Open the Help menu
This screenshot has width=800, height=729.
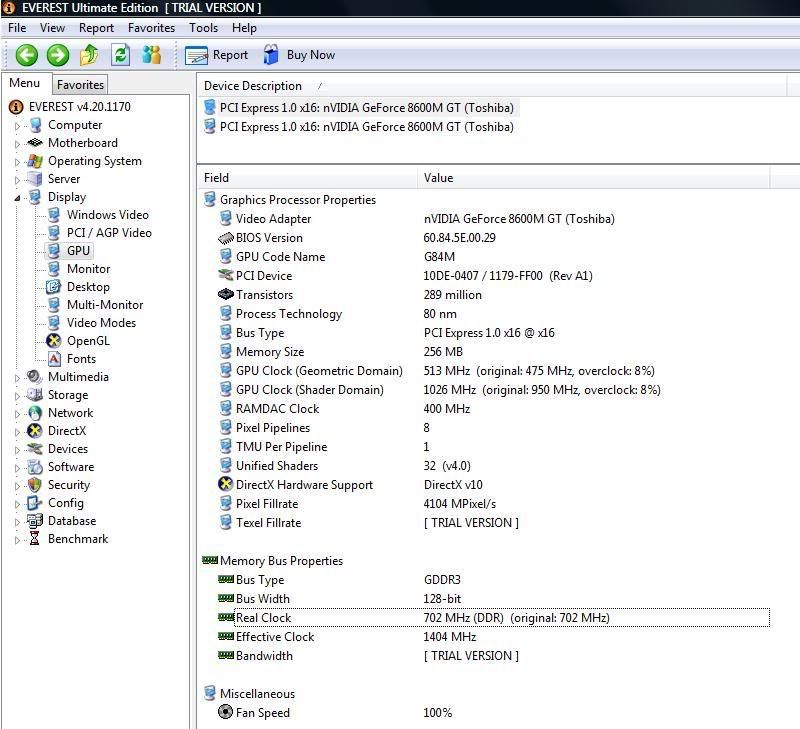point(244,28)
